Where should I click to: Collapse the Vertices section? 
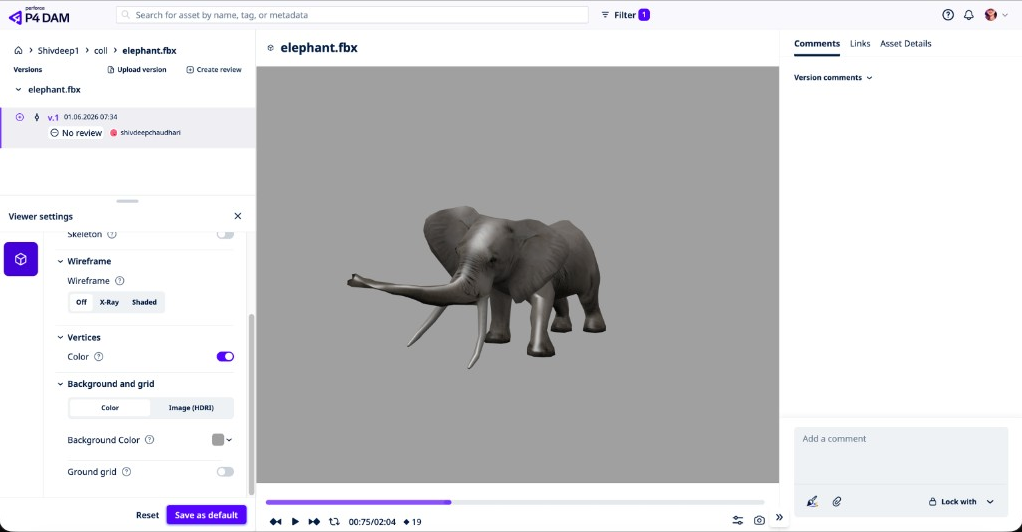coord(61,338)
